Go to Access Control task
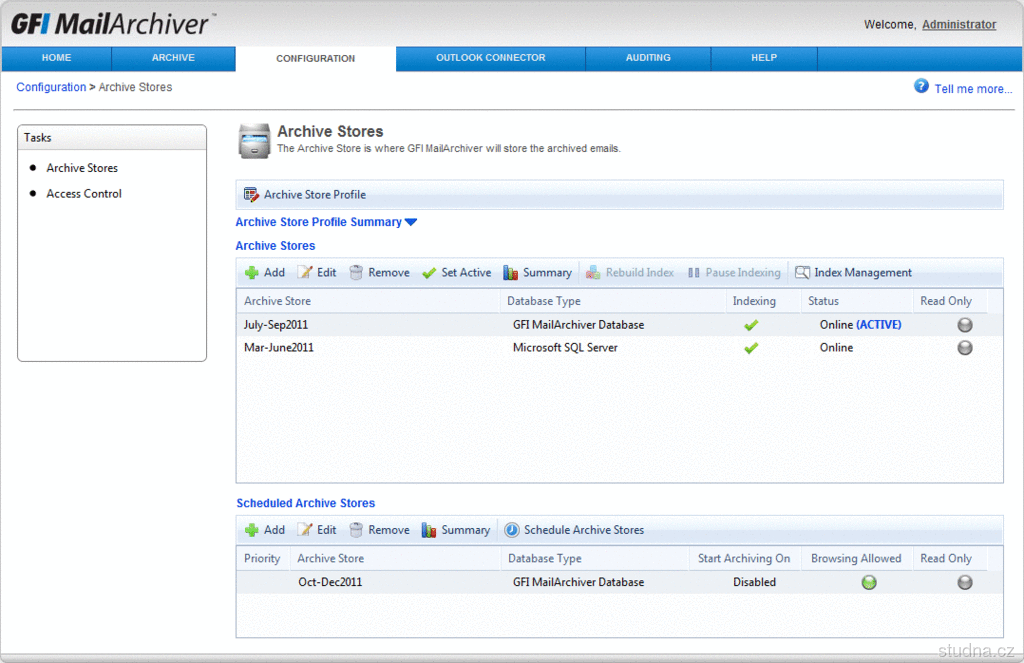Screen dimensions: 1024x663 [84, 194]
